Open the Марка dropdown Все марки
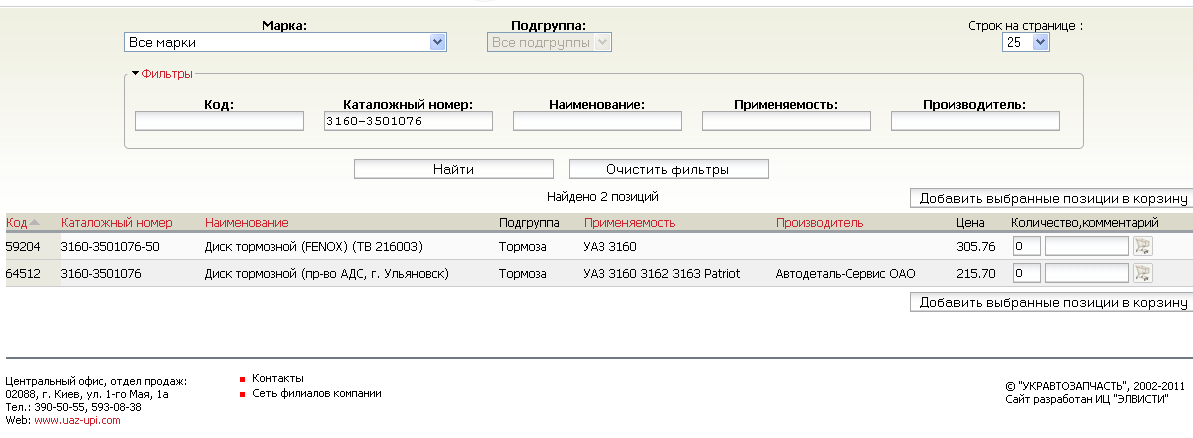The height and width of the screenshot is (438, 1193). 285,43
